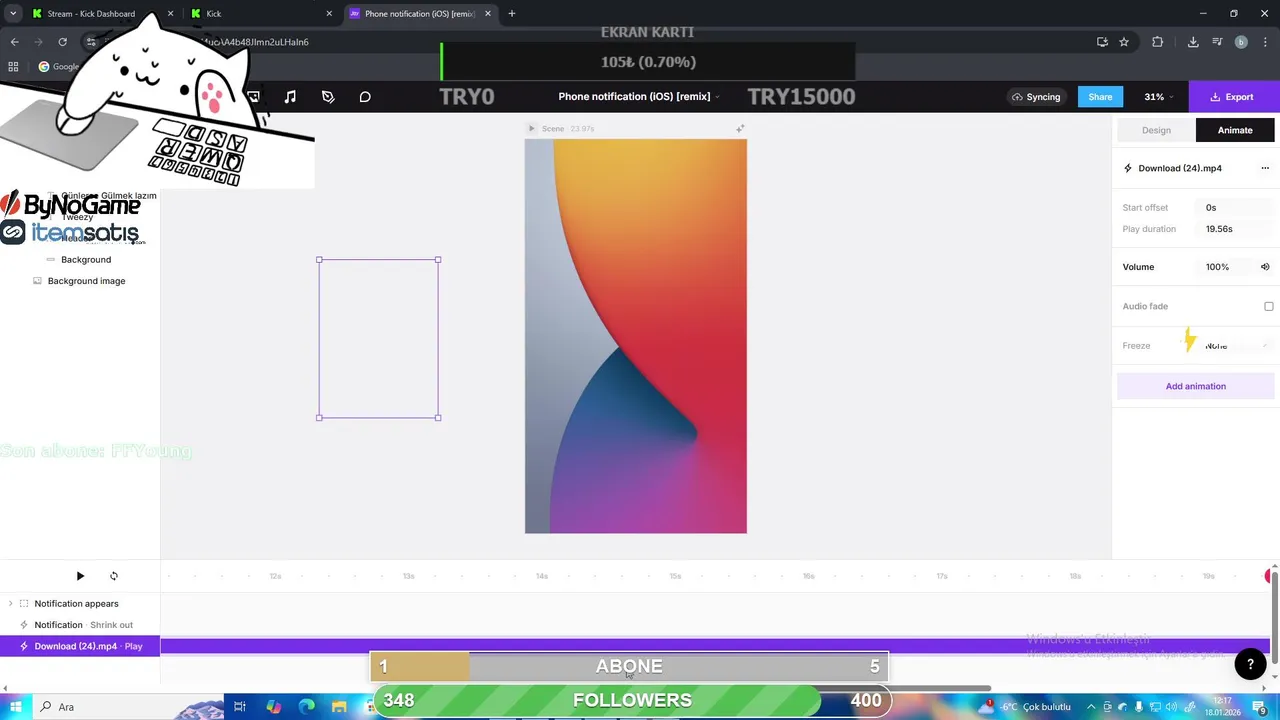Image resolution: width=1280 pixels, height=720 pixels.
Task: Click the sparkle icon above the scene
Action: (x=740, y=129)
